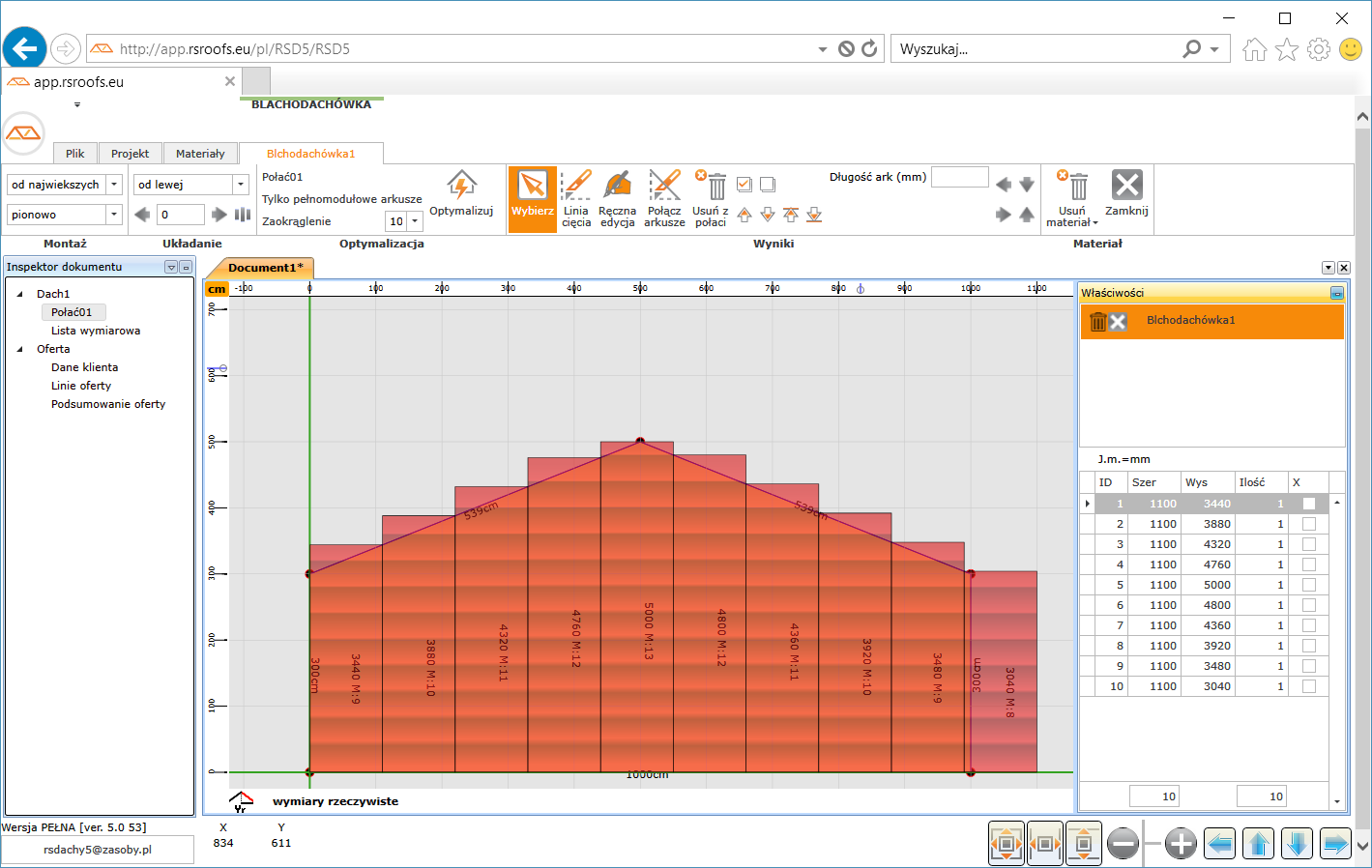This screenshot has height=868, width=1372.
Task: Click the Zamknij close material icon
Action: tap(1126, 186)
